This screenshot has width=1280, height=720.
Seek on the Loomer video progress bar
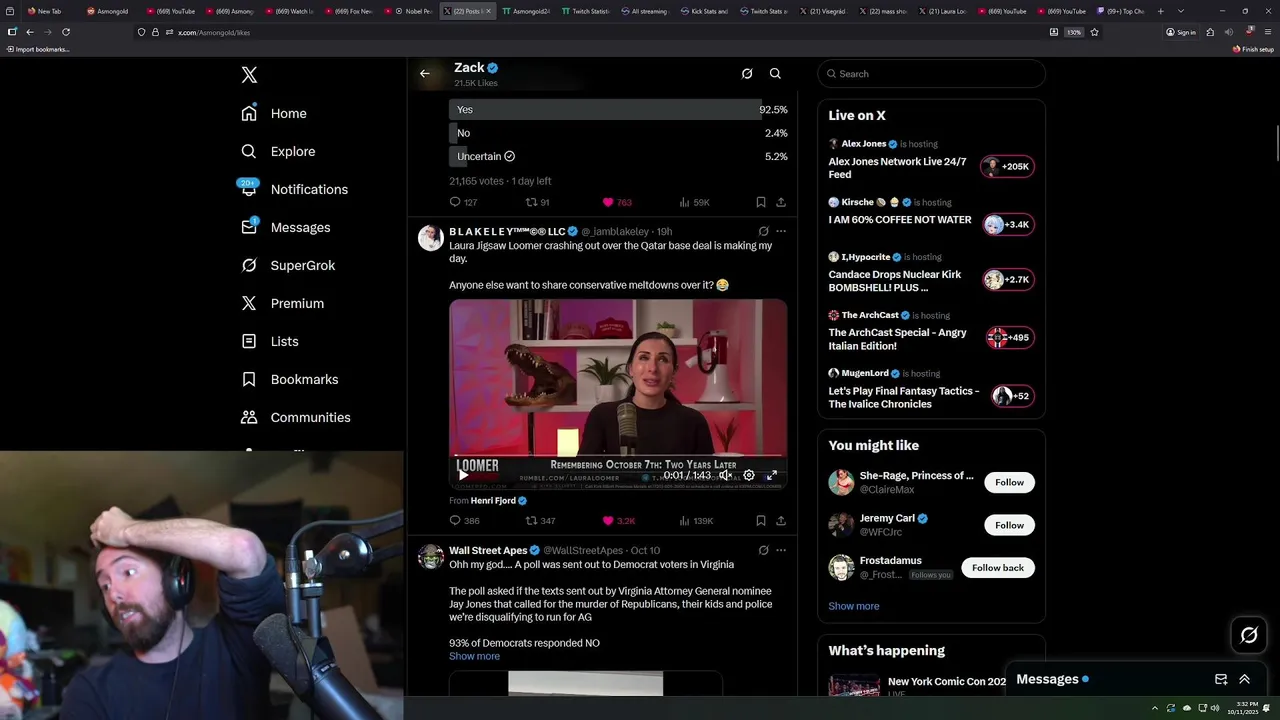click(618, 456)
